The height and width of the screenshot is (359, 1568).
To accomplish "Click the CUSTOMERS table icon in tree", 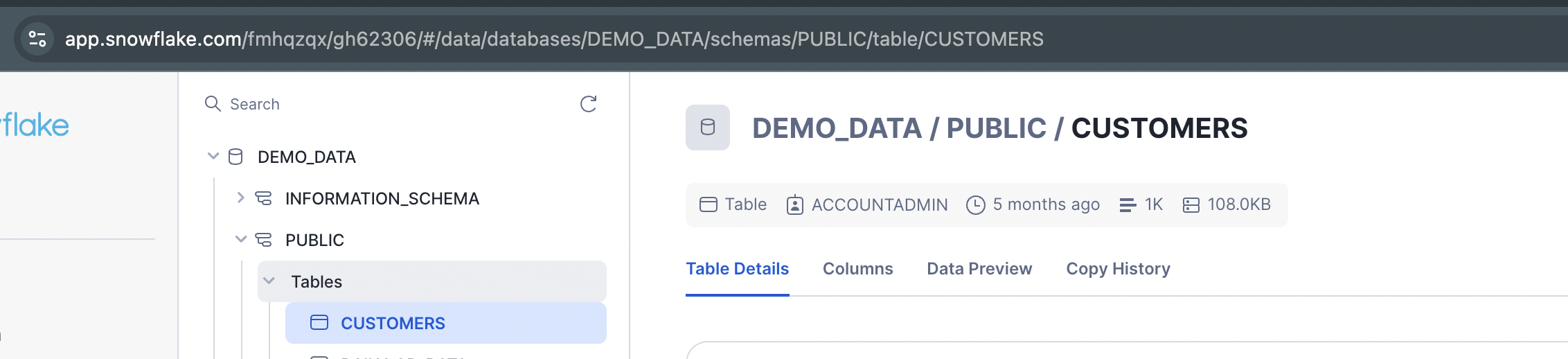I will pos(319,322).
